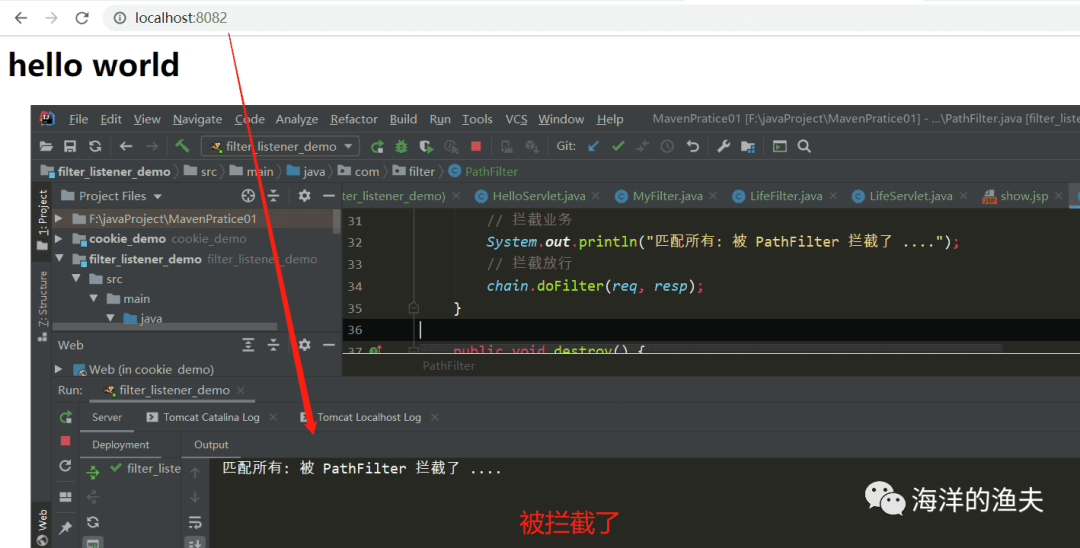Expand F:\javaProject\MavenPratice01 tree node
The image size is (1080, 548).
(x=59, y=219)
